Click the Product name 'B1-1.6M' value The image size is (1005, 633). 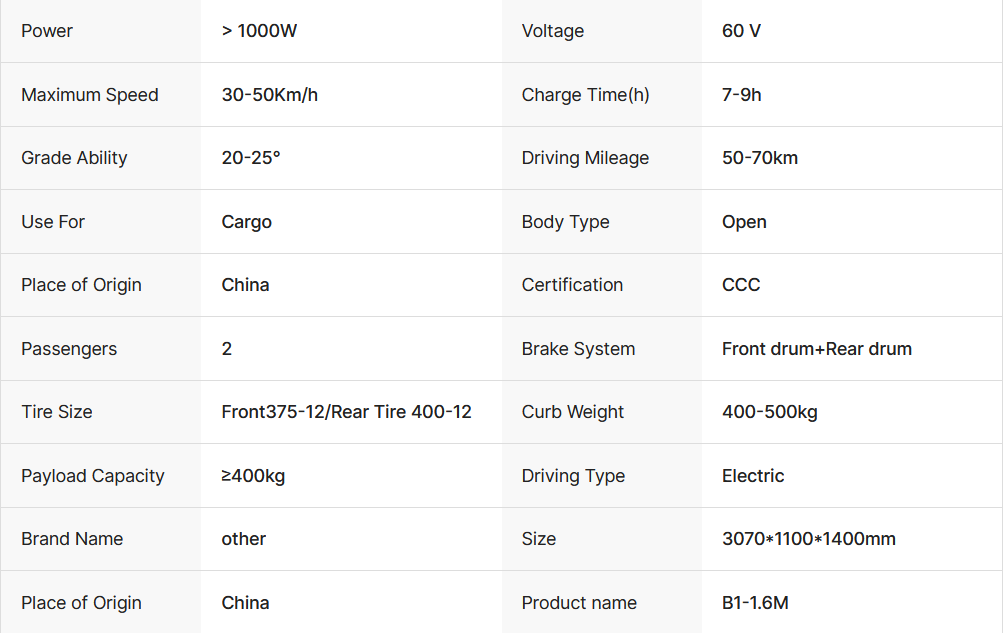point(755,603)
